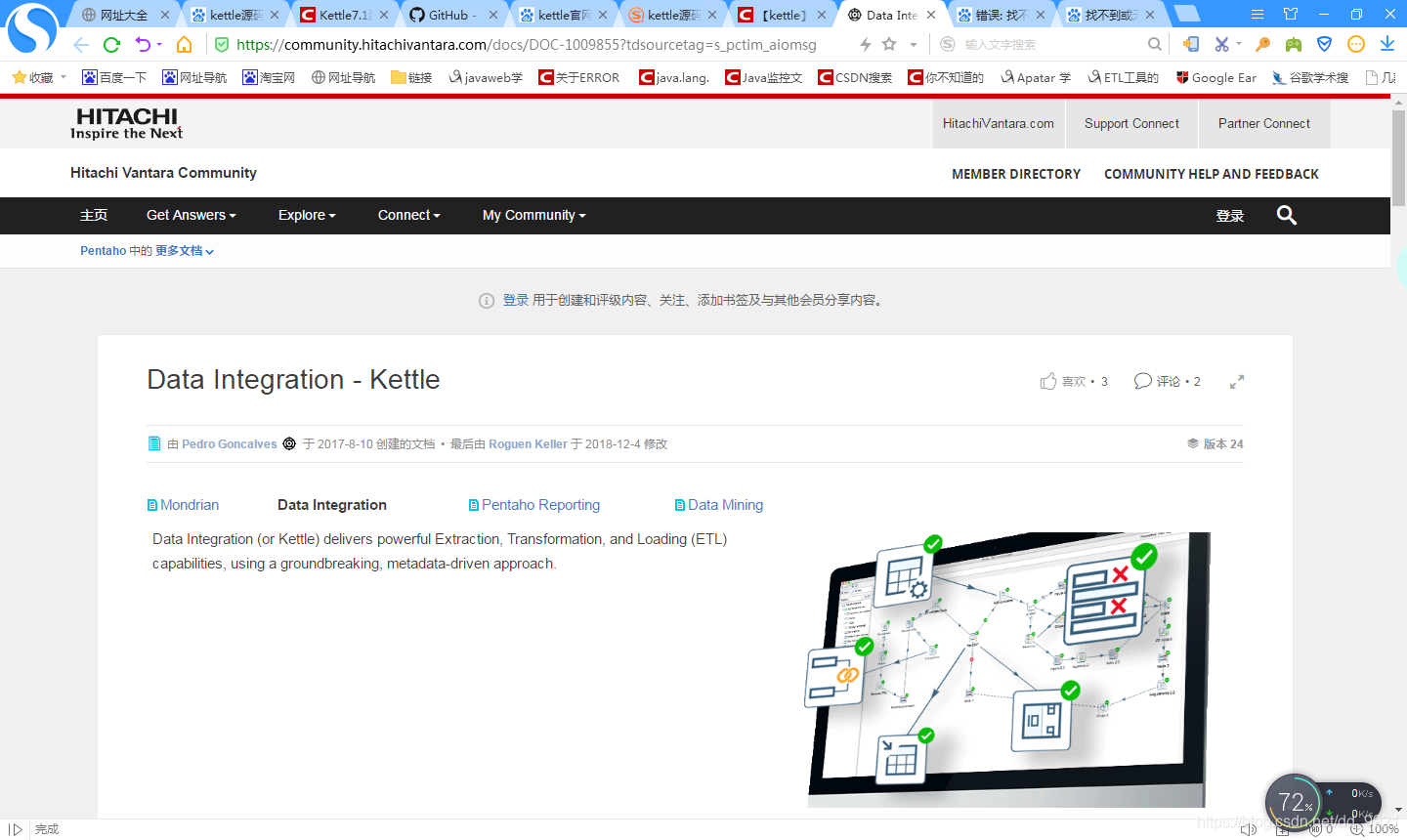The width and height of the screenshot is (1407, 840).
Task: Switch to the 网址大全 browser tab
Action: 124,15
